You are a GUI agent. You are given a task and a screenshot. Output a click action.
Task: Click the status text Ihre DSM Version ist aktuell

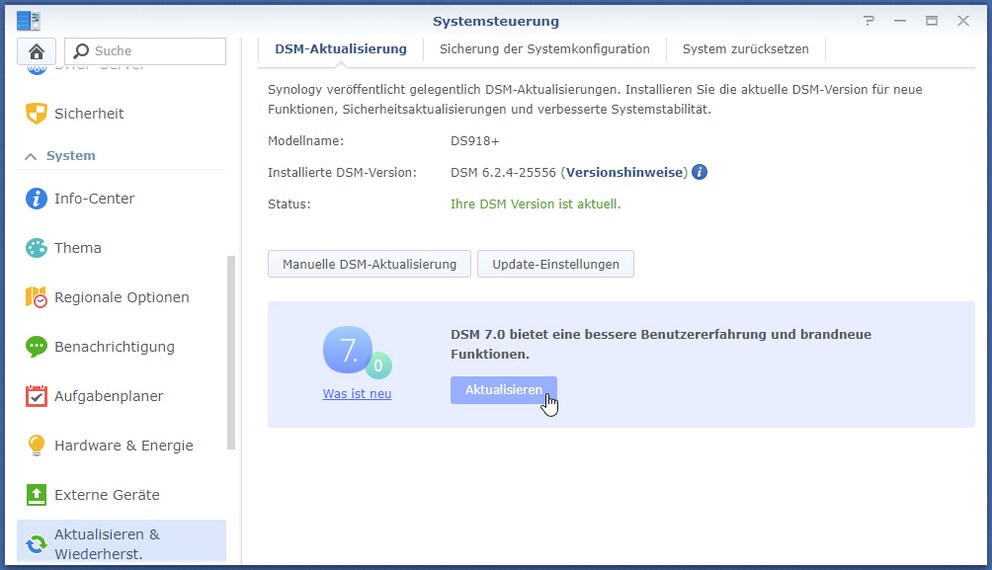[536, 204]
